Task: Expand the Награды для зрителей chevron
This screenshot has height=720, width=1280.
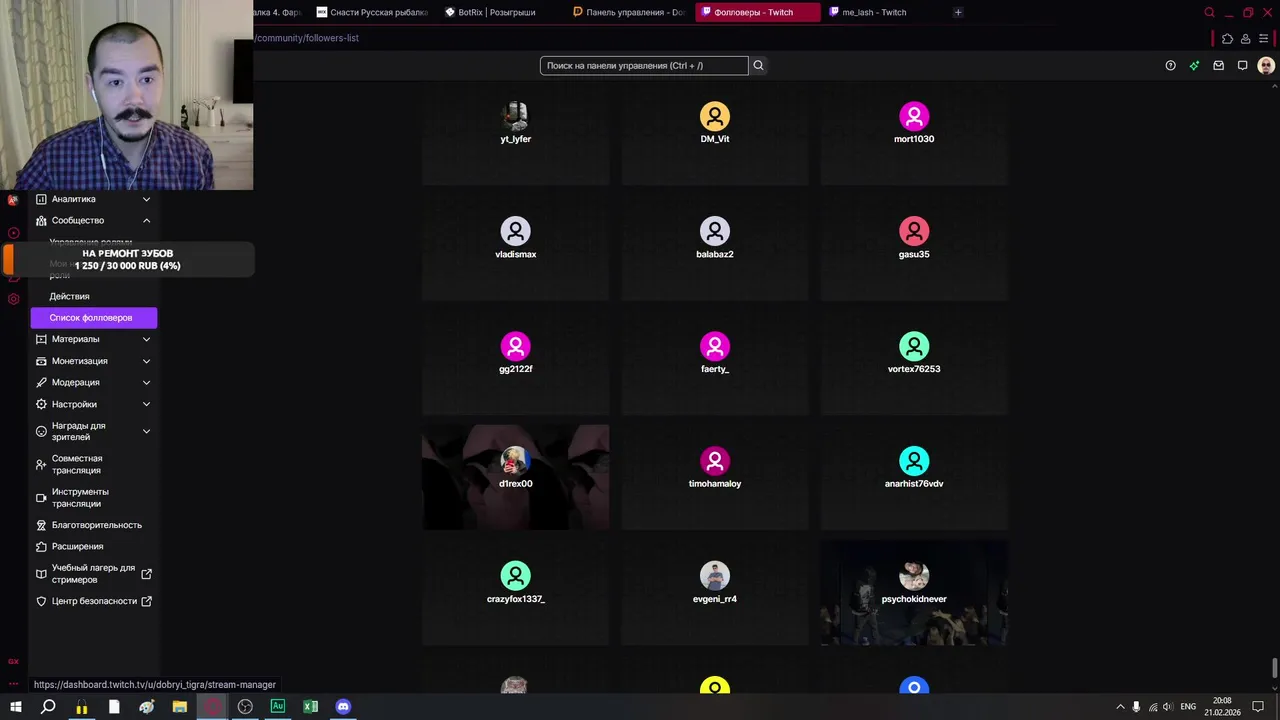Action: coord(146,432)
